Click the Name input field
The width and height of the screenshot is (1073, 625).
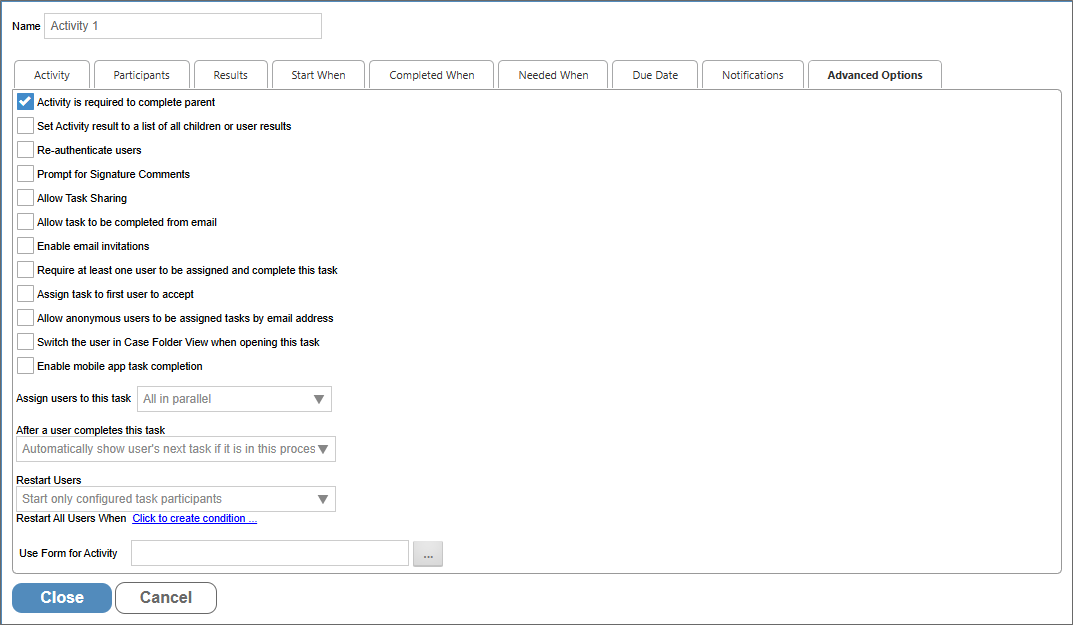tap(183, 26)
